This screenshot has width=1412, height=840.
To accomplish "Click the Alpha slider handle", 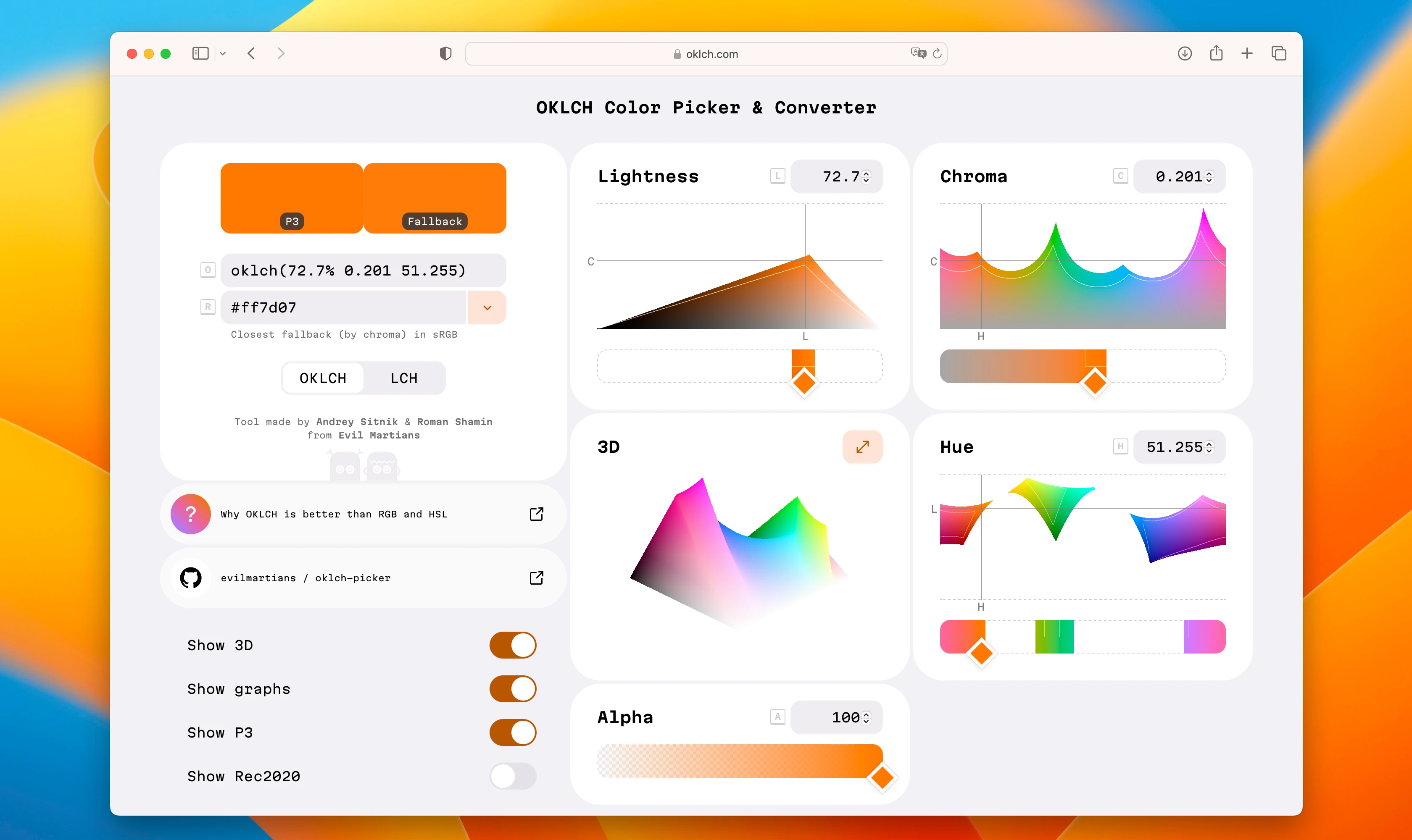I will tap(882, 777).
